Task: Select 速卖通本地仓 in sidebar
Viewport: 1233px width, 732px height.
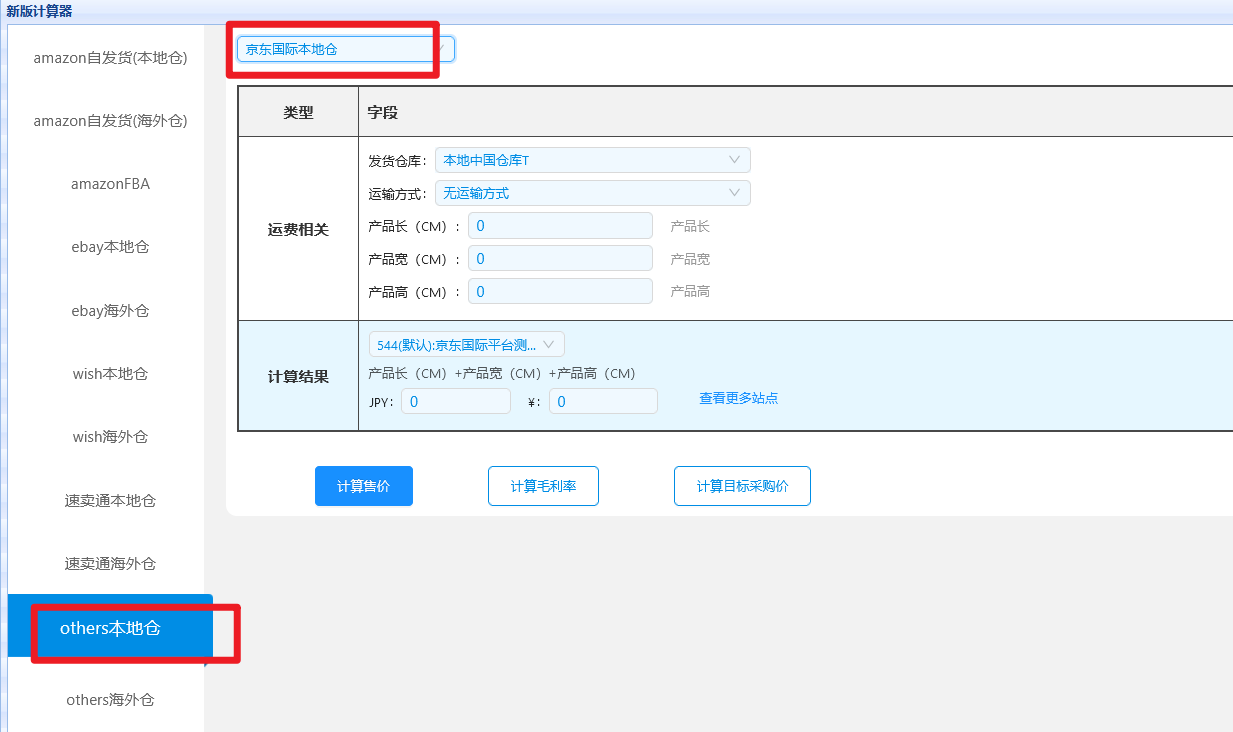Action: [110, 500]
